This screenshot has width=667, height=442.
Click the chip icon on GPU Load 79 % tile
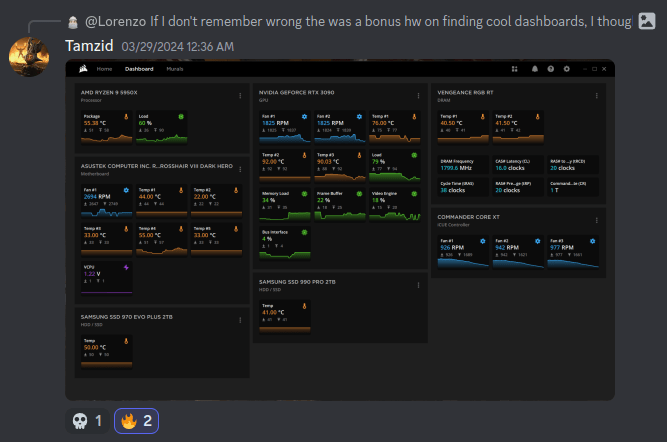[x=414, y=155]
